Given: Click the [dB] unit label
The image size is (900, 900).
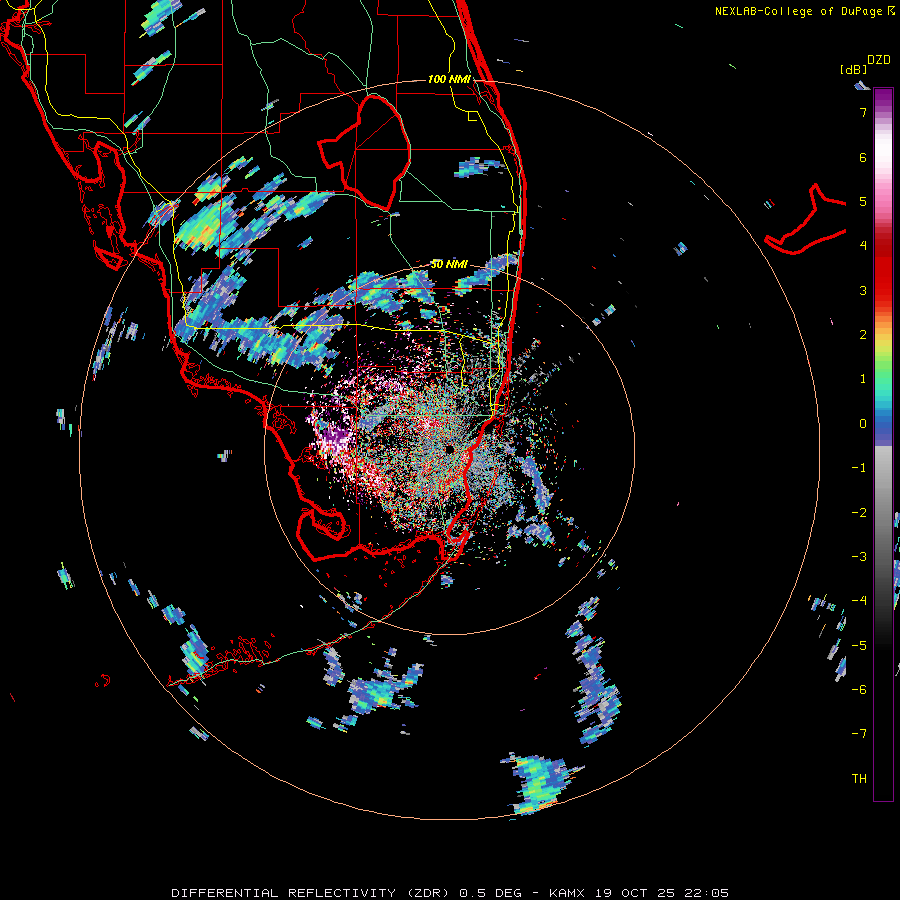Looking at the screenshot, I should (x=854, y=69).
